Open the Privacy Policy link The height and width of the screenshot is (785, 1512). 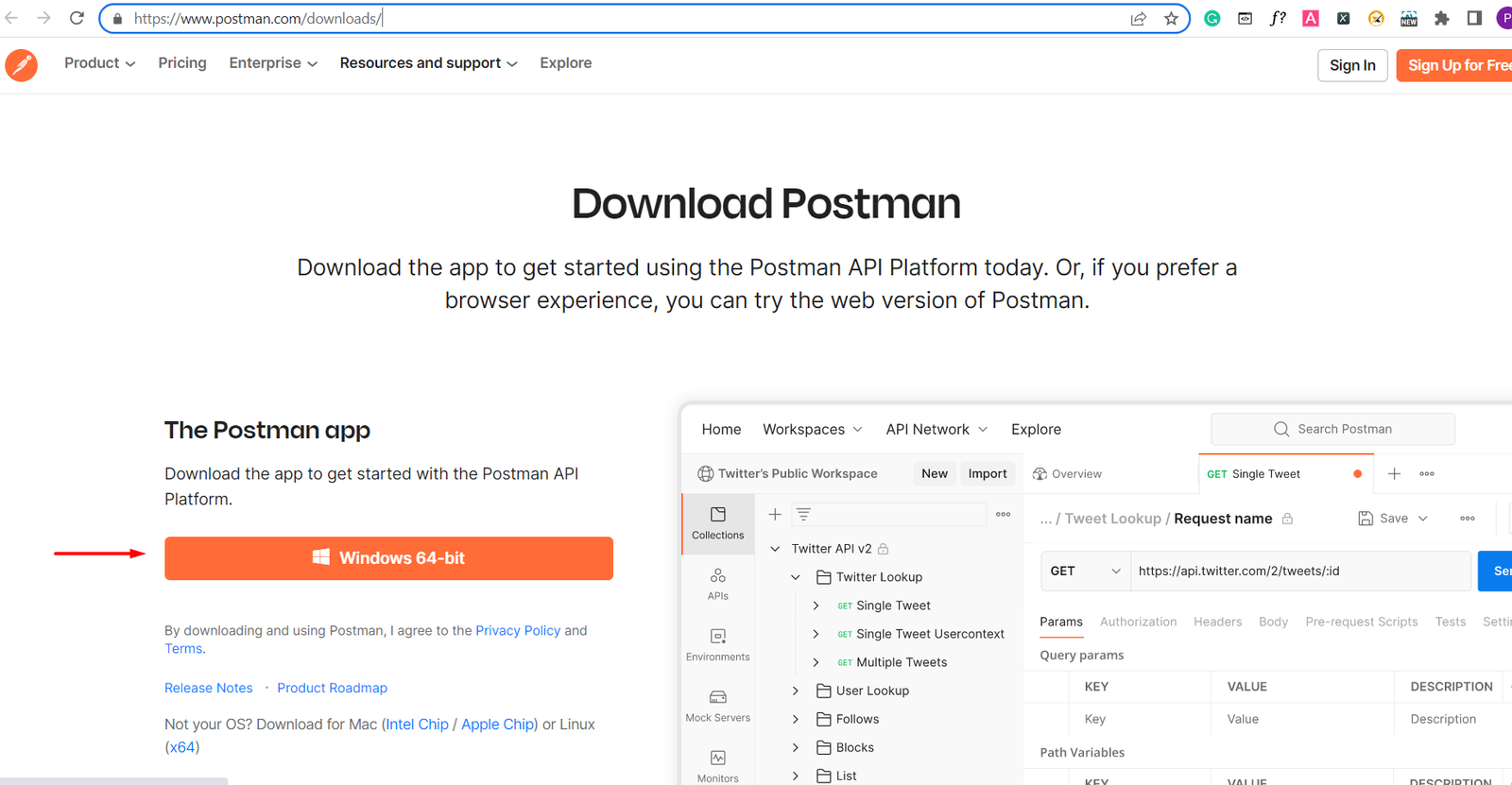click(518, 630)
